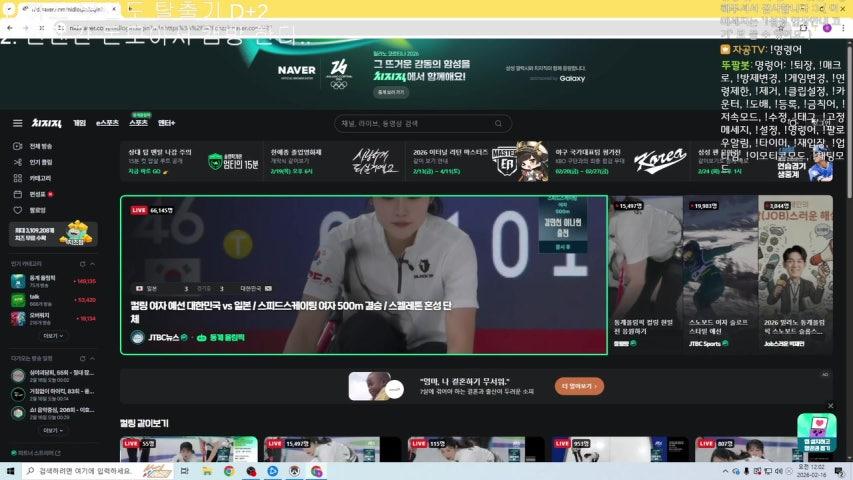The image size is (853, 480).
Task: Click the 치지직 logo
Action: click(x=46, y=124)
